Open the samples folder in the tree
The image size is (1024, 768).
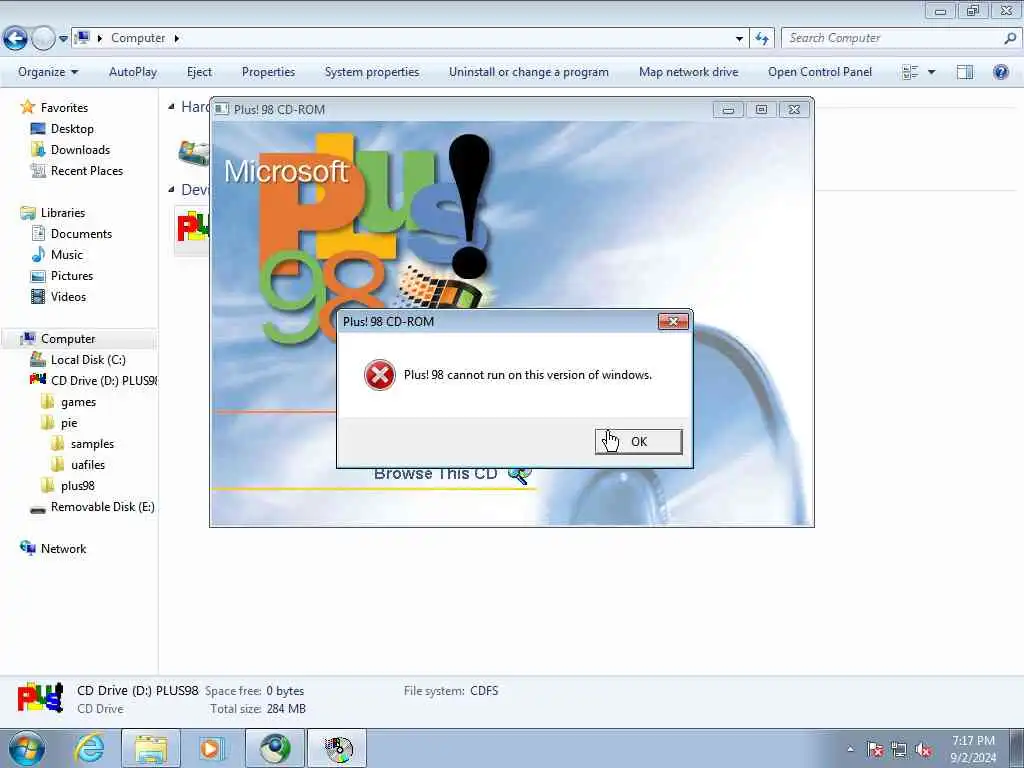(x=92, y=444)
